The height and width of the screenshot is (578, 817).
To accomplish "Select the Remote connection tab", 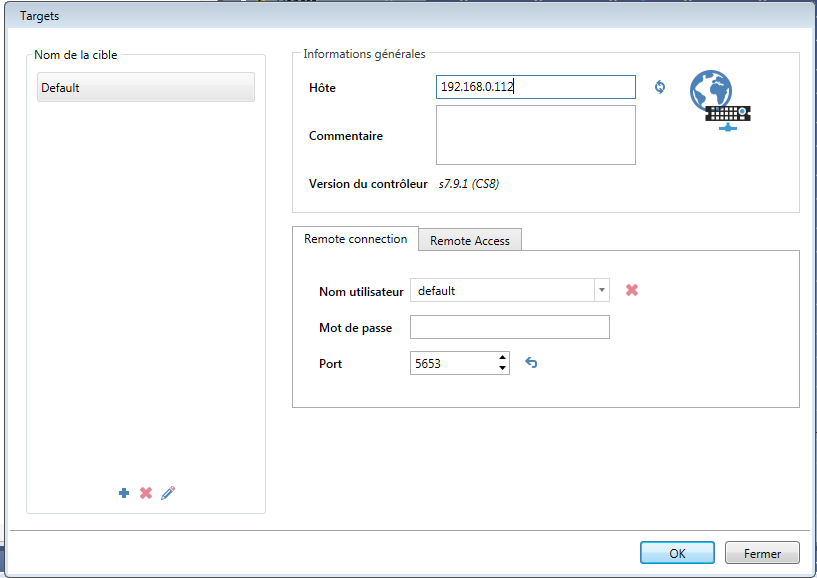I will [355, 239].
